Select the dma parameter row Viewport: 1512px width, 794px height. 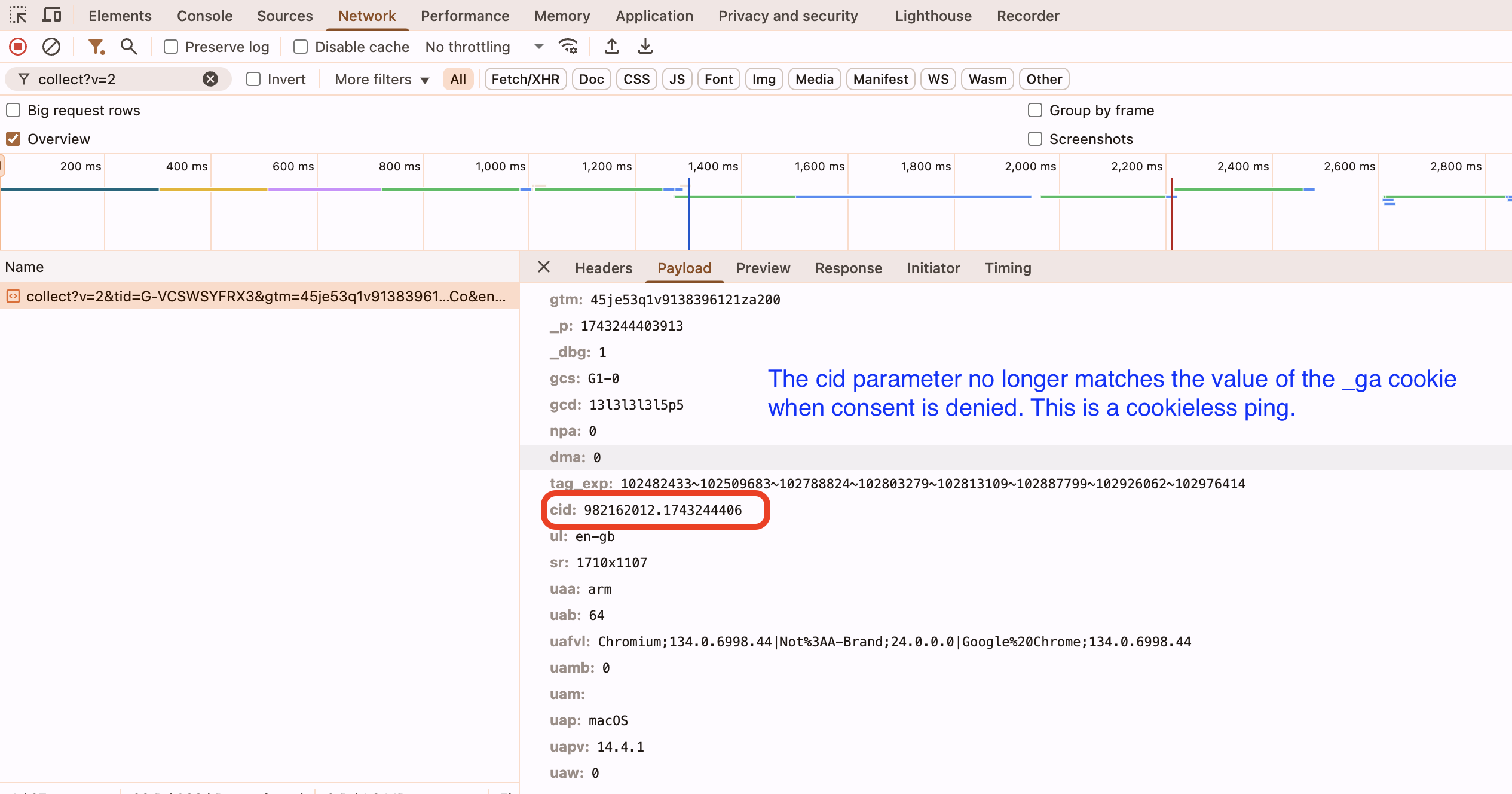[1015, 457]
